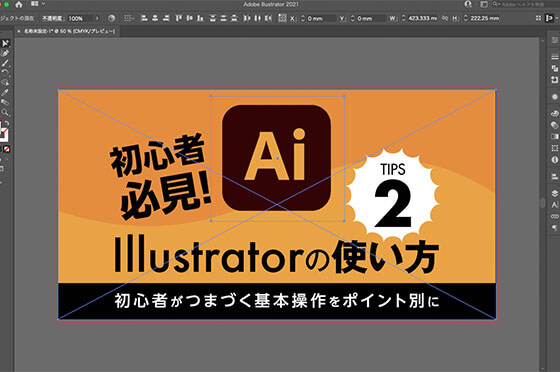Image resolution: width=560 pixels, height=372 pixels.
Task: Click the opacity value field showing 100%
Action: tap(80, 18)
